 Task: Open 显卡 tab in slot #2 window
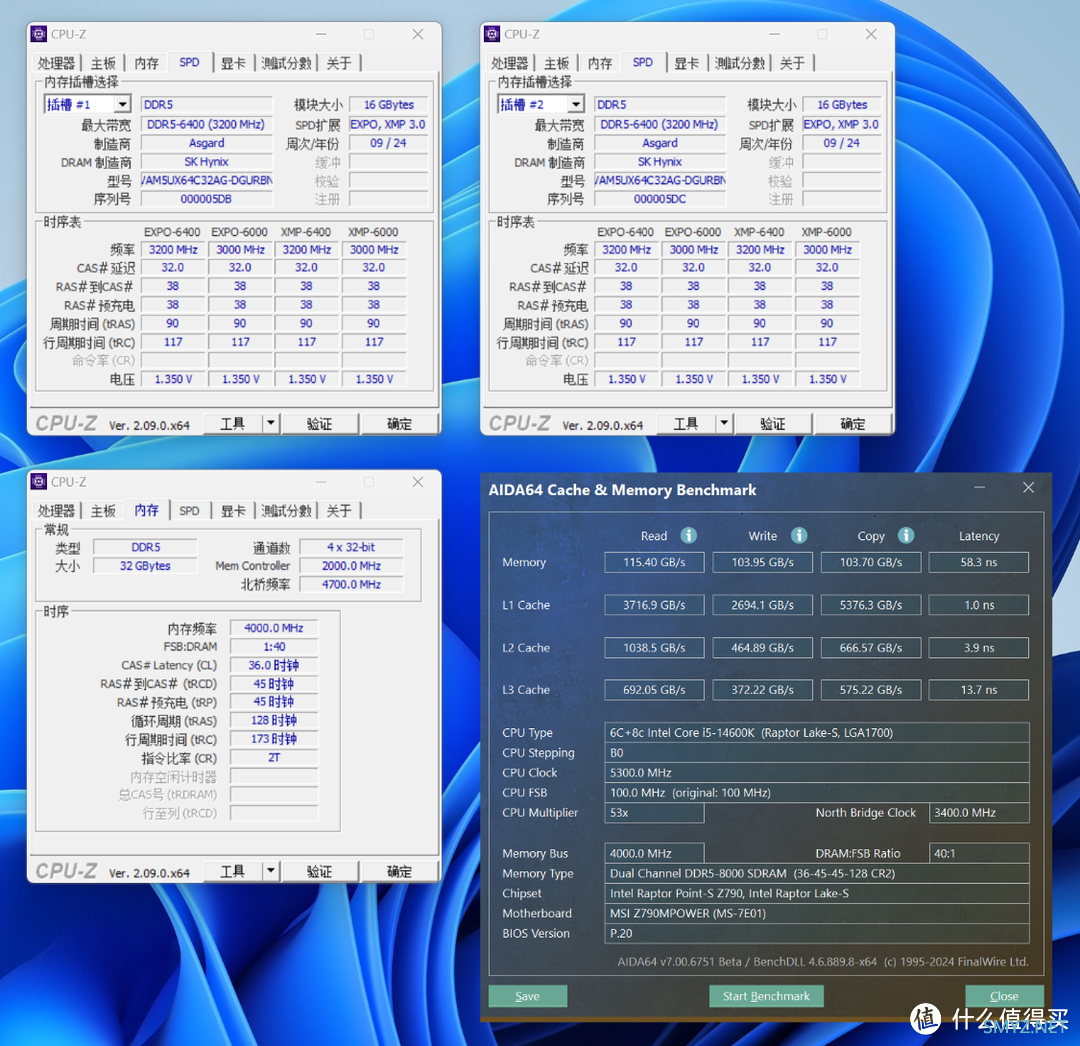pos(687,63)
